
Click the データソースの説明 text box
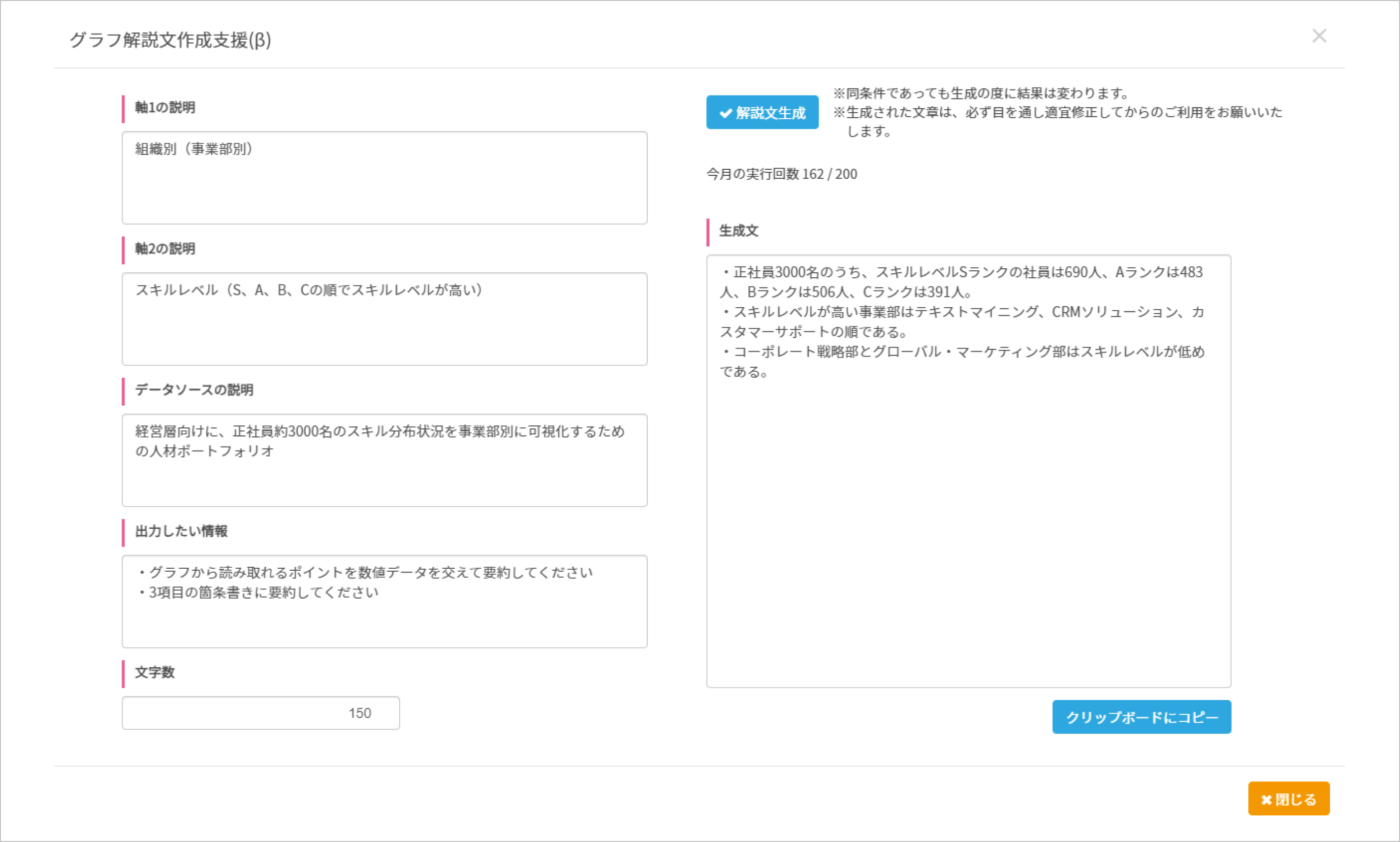pyautogui.click(x=384, y=460)
